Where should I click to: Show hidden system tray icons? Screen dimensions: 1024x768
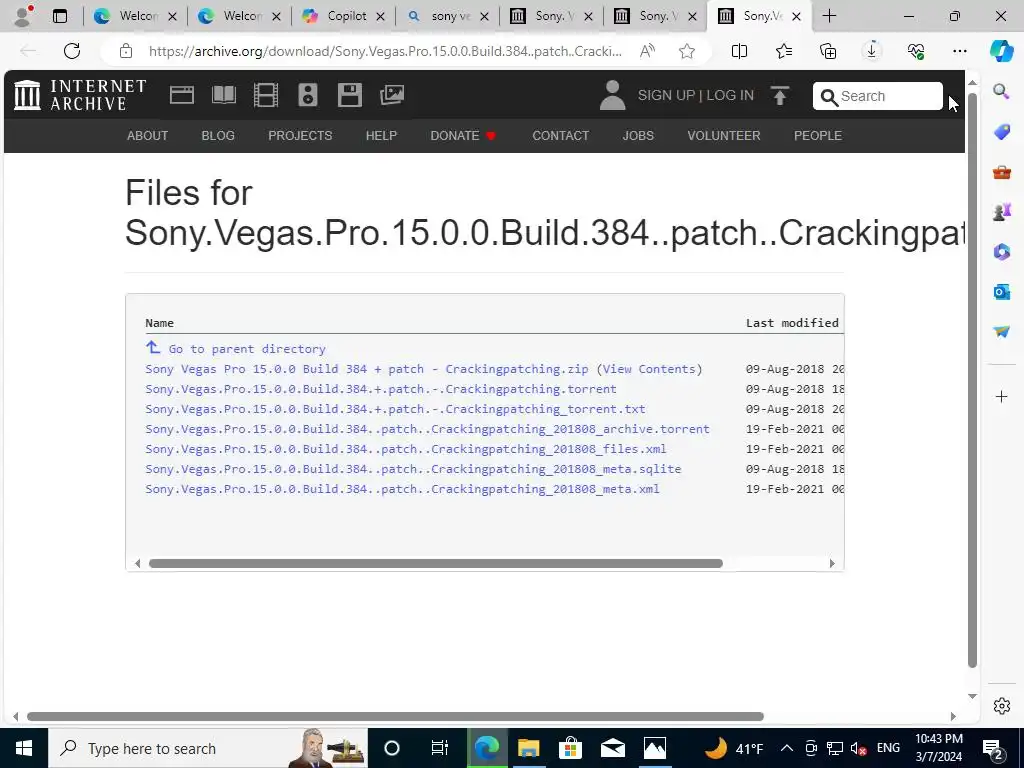787,748
